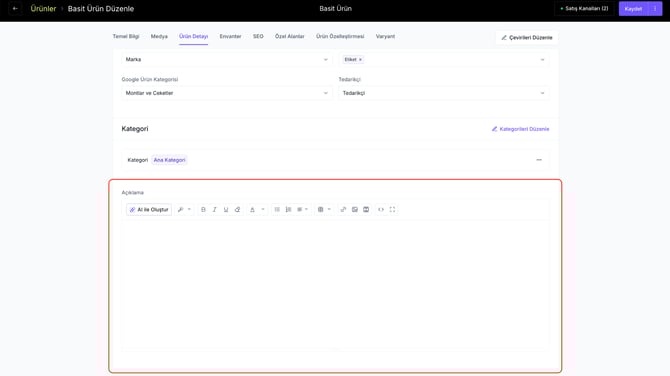Insert a link using the link icon

343,209
